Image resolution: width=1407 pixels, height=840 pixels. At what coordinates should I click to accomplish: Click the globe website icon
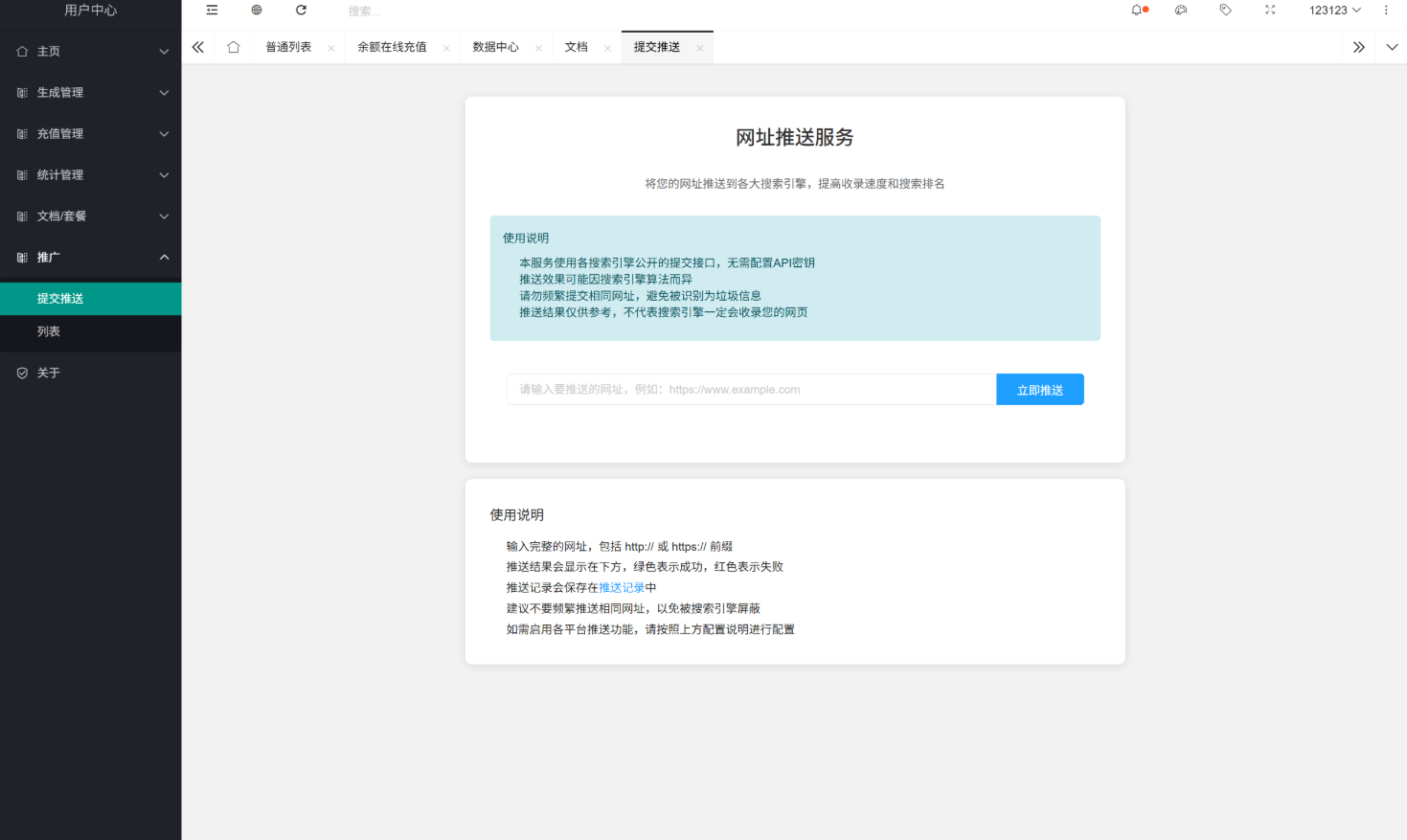tap(257, 11)
